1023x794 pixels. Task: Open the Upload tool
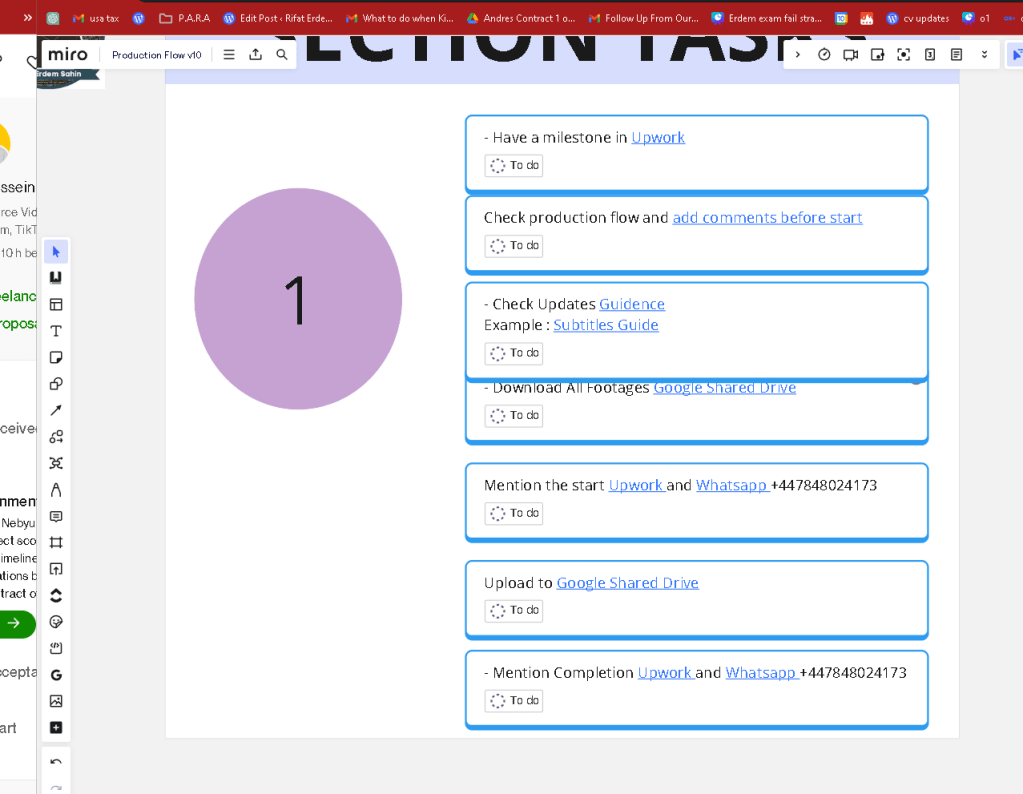coord(56,569)
